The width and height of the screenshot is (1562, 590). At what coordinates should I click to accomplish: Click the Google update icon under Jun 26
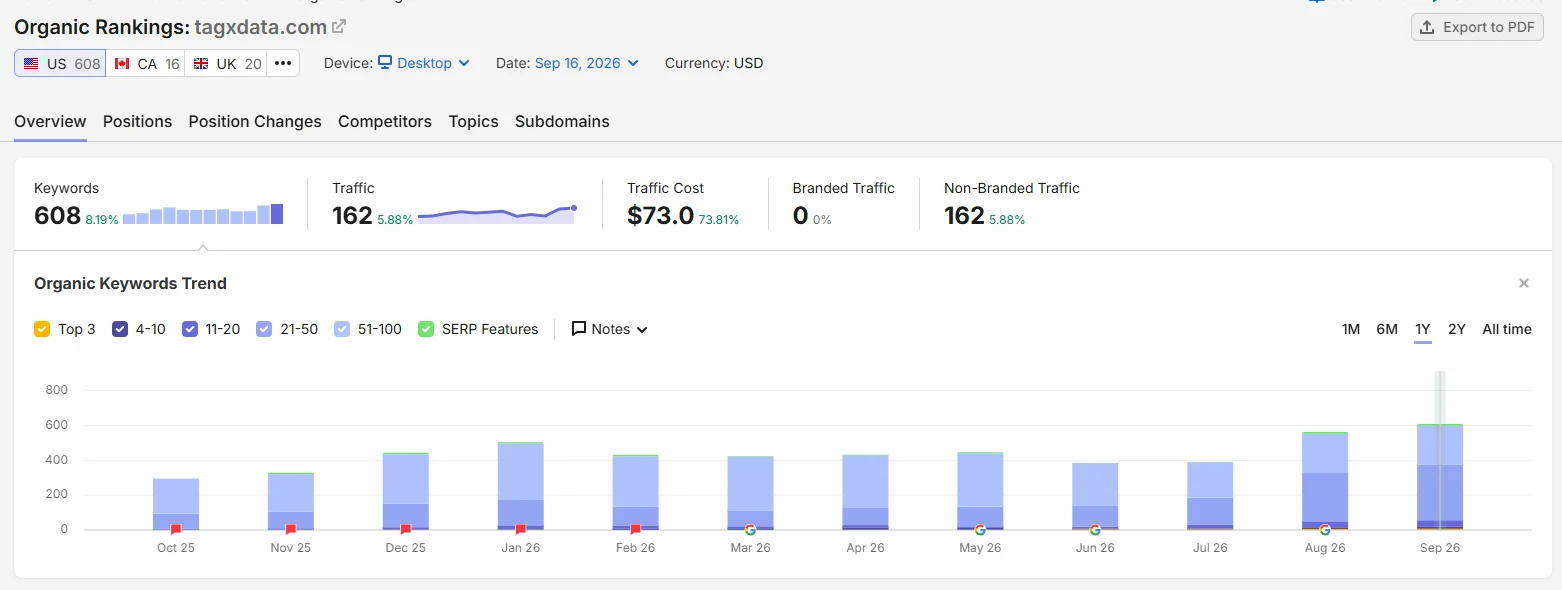click(1095, 530)
